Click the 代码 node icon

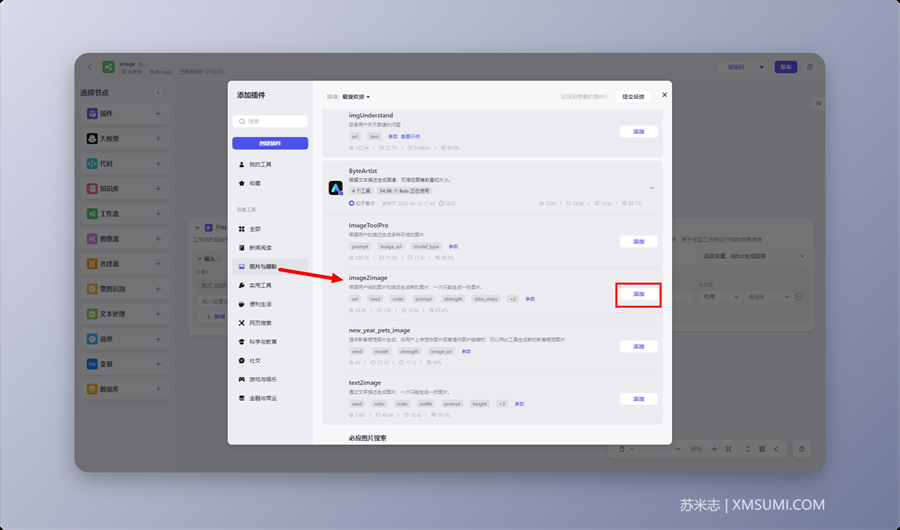click(x=92, y=164)
